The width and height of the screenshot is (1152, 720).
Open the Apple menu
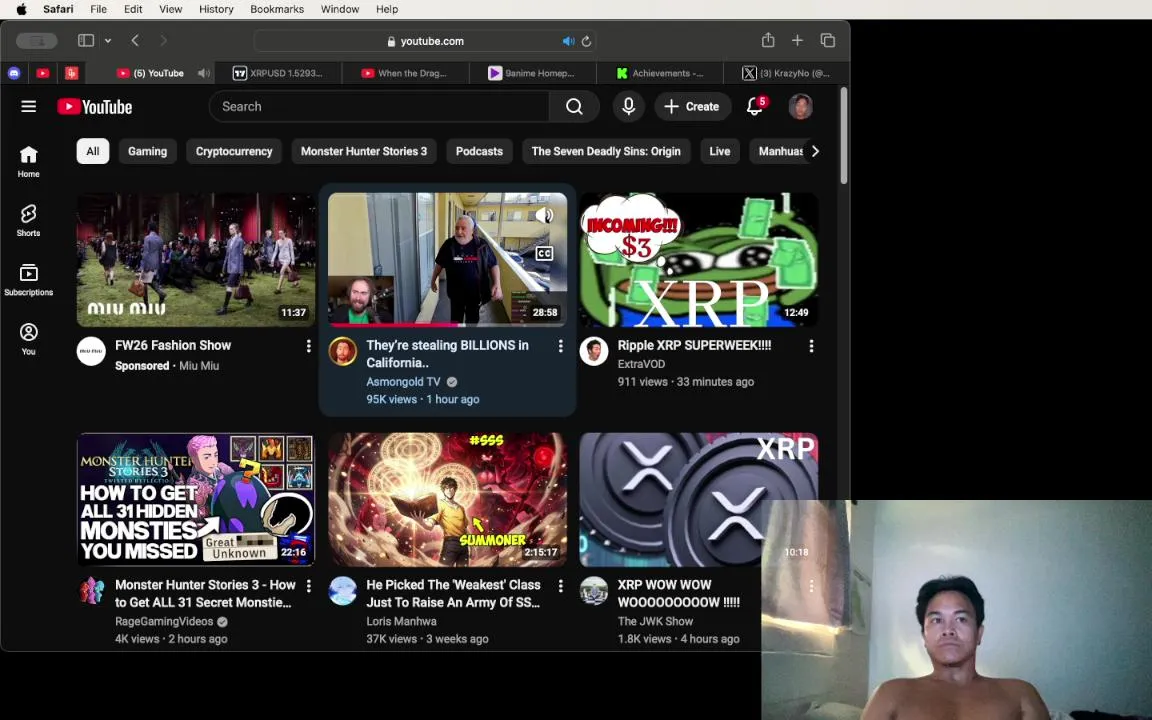21,9
